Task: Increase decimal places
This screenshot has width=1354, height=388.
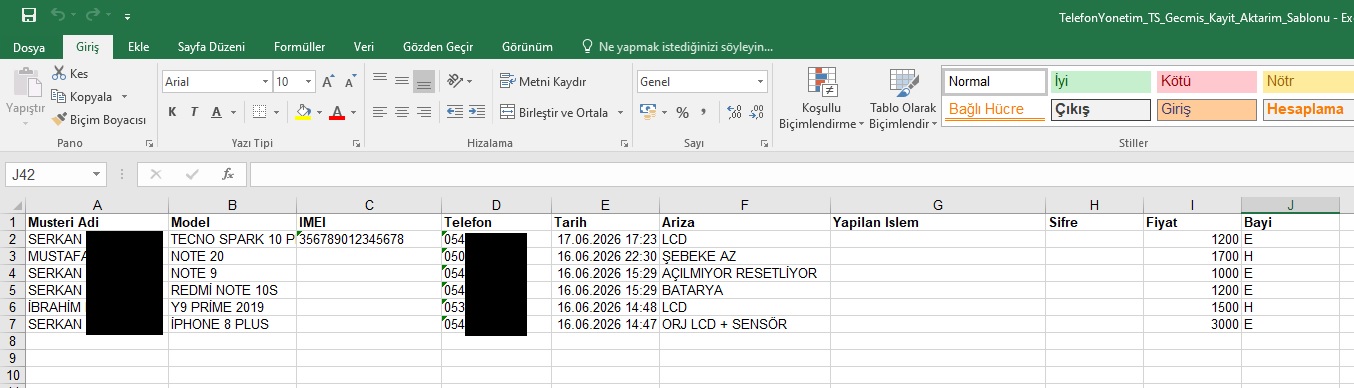Action: [735, 112]
